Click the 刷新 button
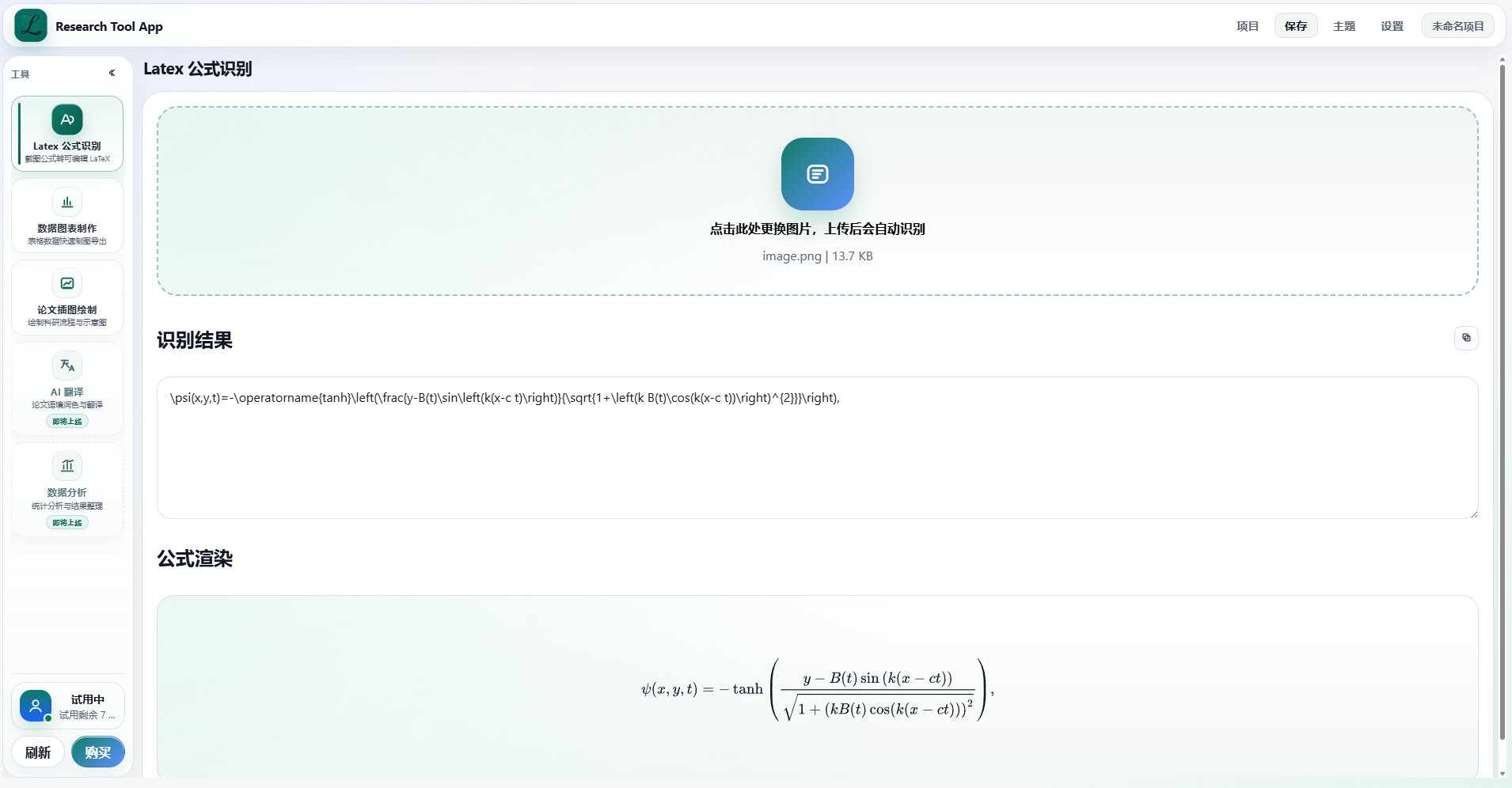This screenshot has height=788, width=1512. point(38,752)
